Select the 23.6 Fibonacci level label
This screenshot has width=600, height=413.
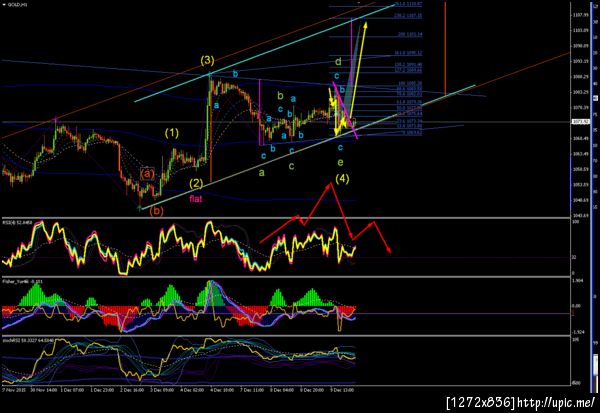click(x=408, y=121)
